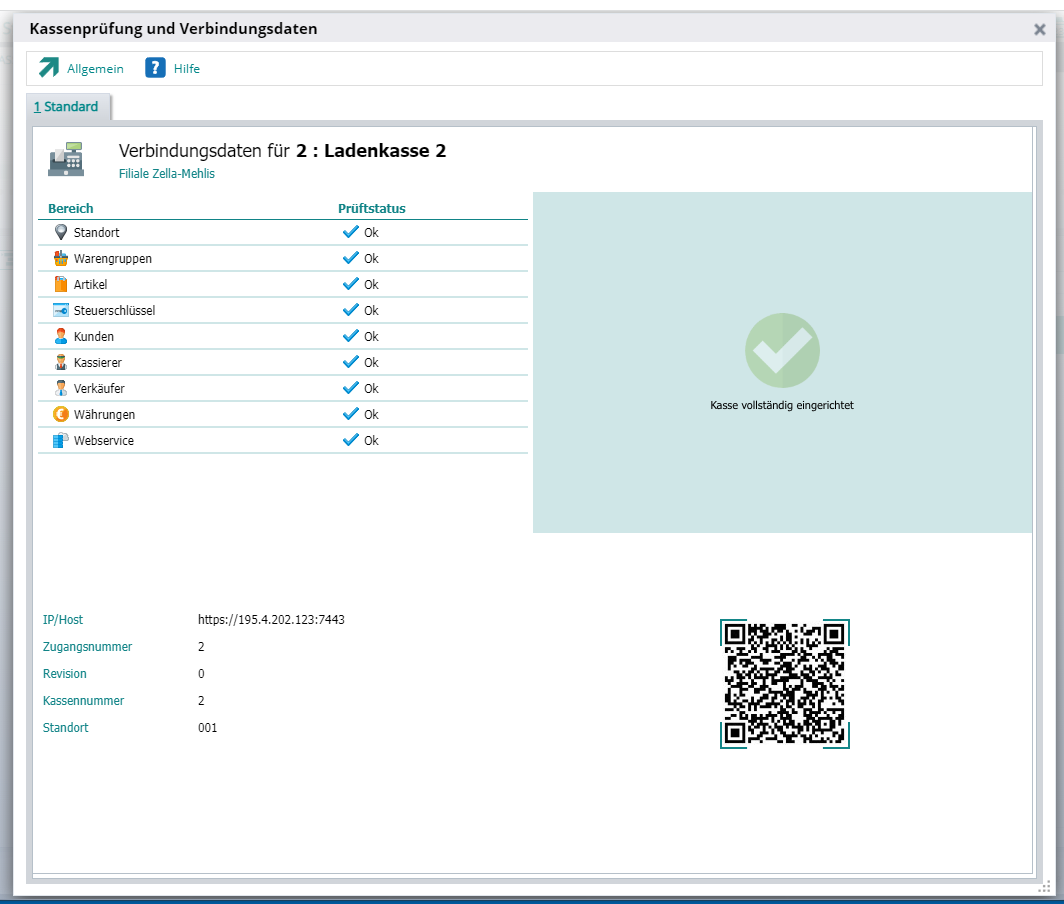Click the Kunden person icon
The width and height of the screenshot is (1064, 904).
61,336
